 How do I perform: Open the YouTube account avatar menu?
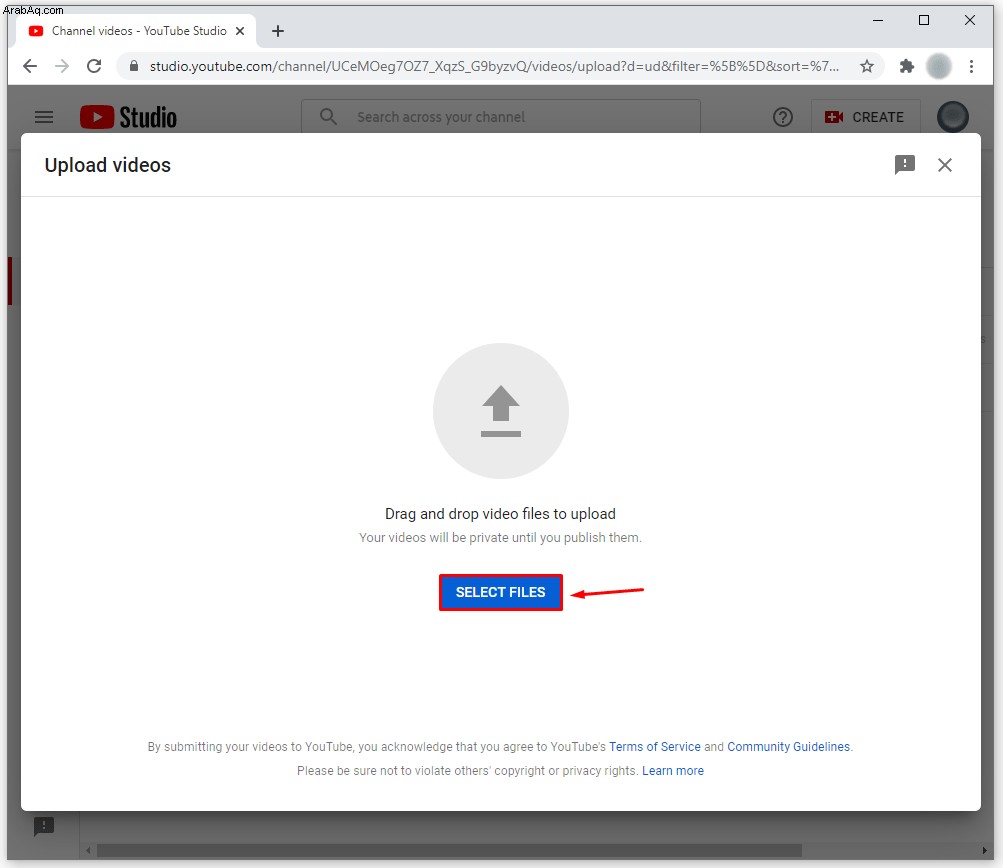952,117
